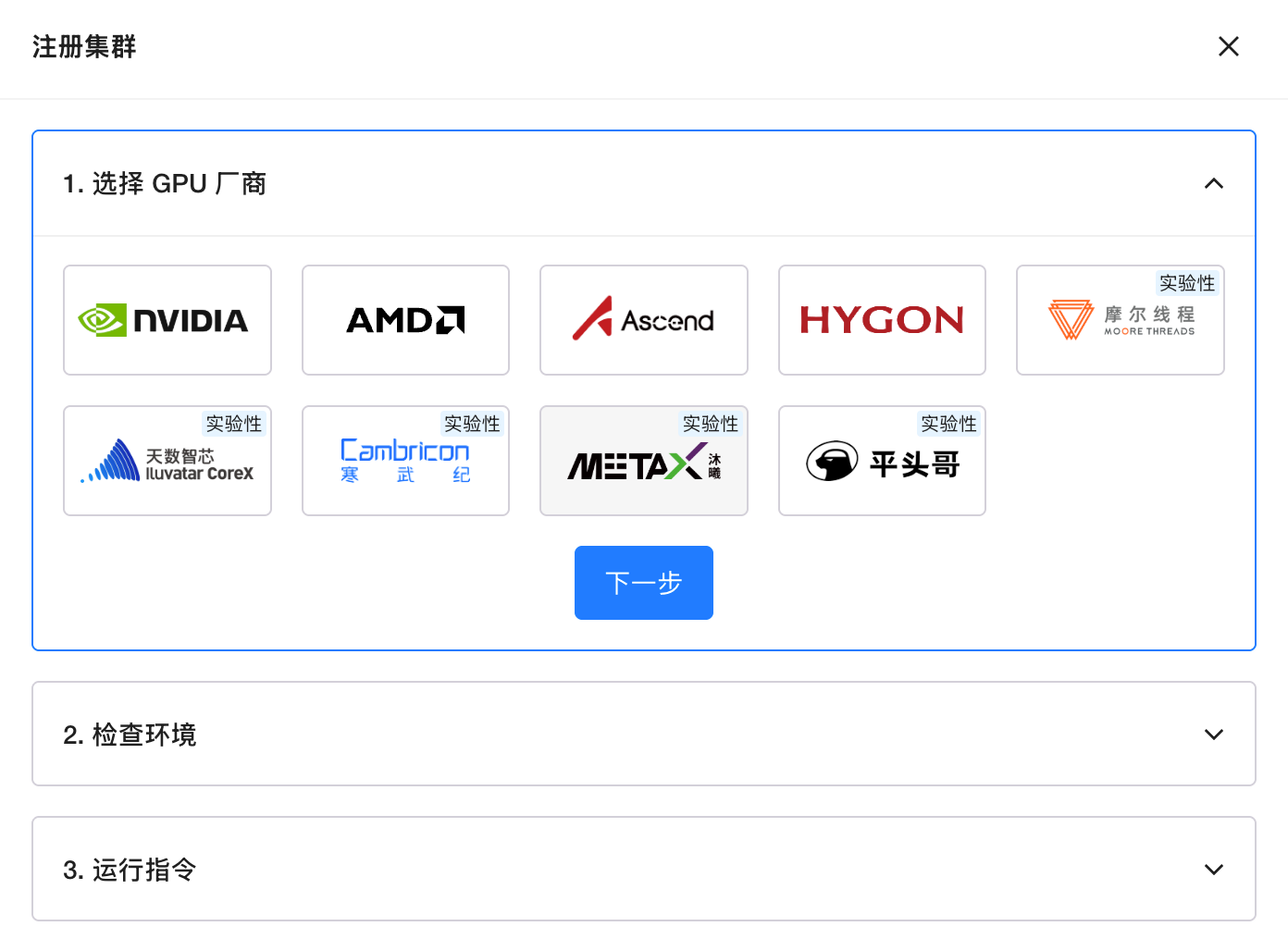Click the 下一步 button
Viewport: 1288px width, 951px height.
643,583
